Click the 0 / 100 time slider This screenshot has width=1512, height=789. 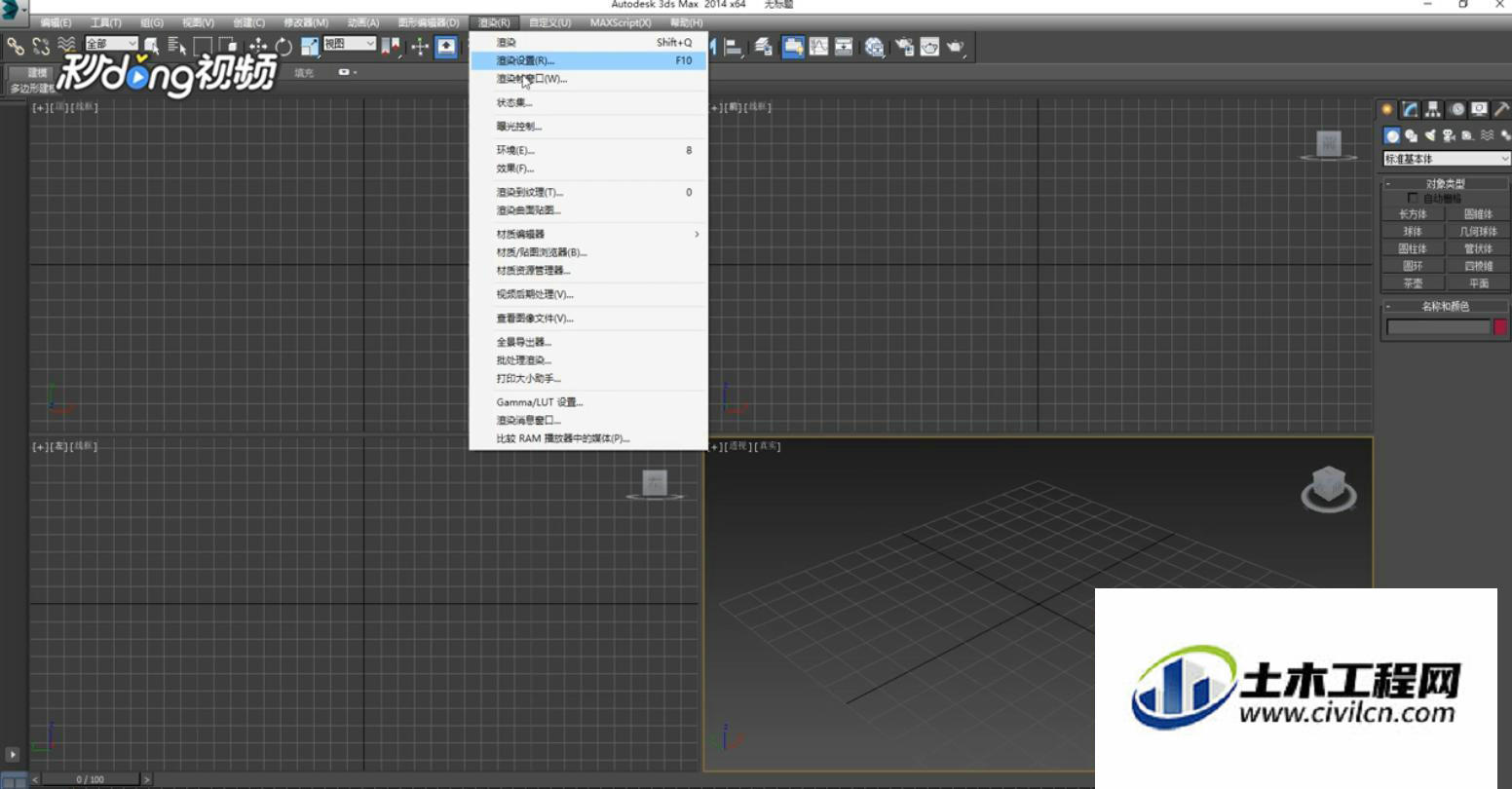[x=92, y=779]
